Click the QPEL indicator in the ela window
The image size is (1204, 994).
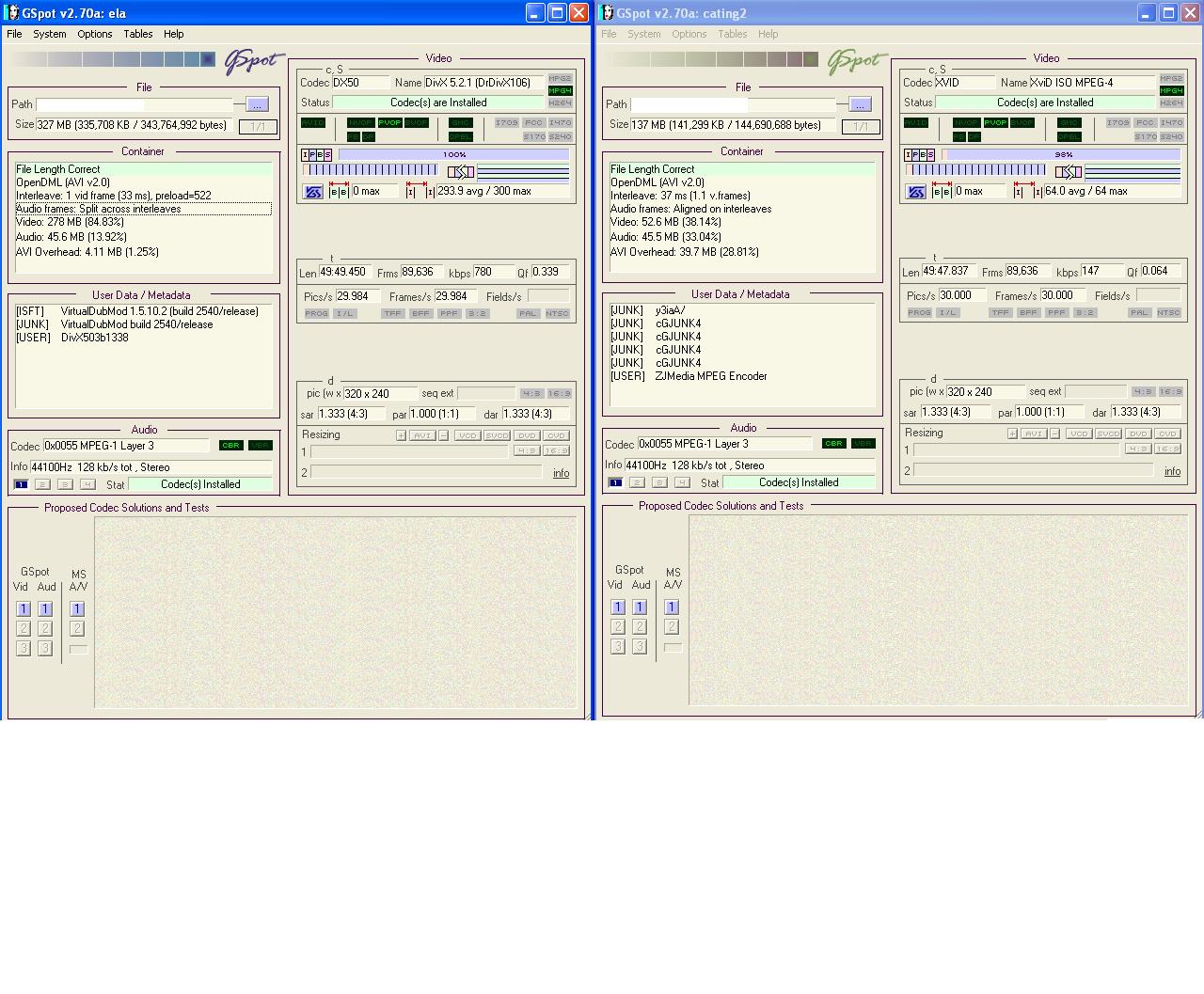point(461,137)
